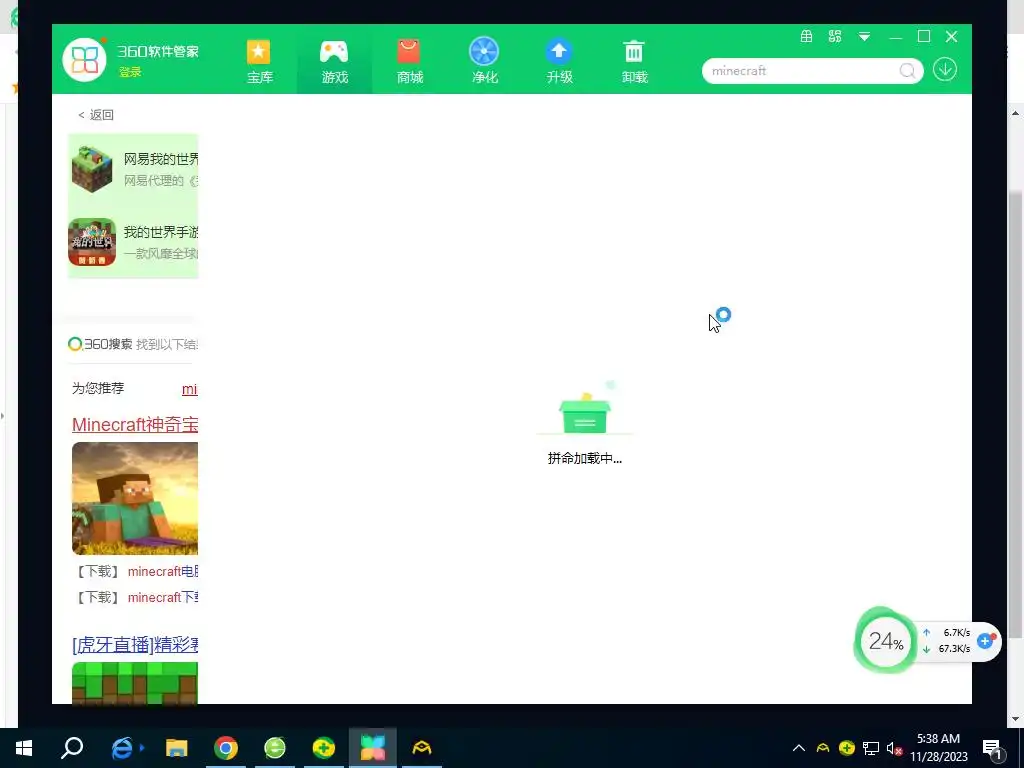Screen dimensions: 1024x768
Task: Open the 升级 upgrade tab
Action: tap(559, 61)
